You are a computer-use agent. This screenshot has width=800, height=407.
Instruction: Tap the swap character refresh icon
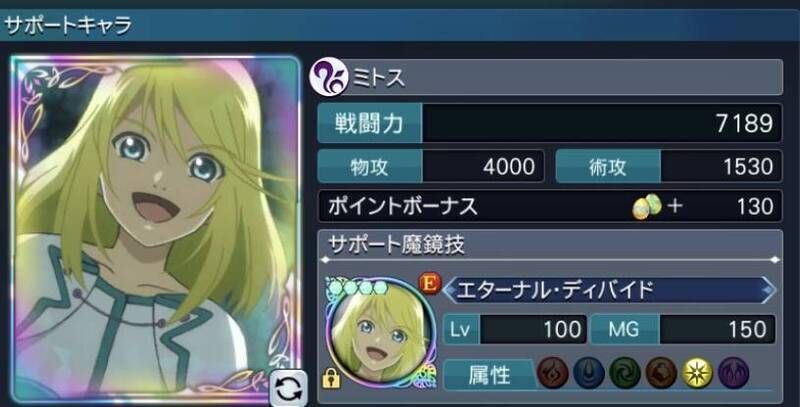pos(289,387)
